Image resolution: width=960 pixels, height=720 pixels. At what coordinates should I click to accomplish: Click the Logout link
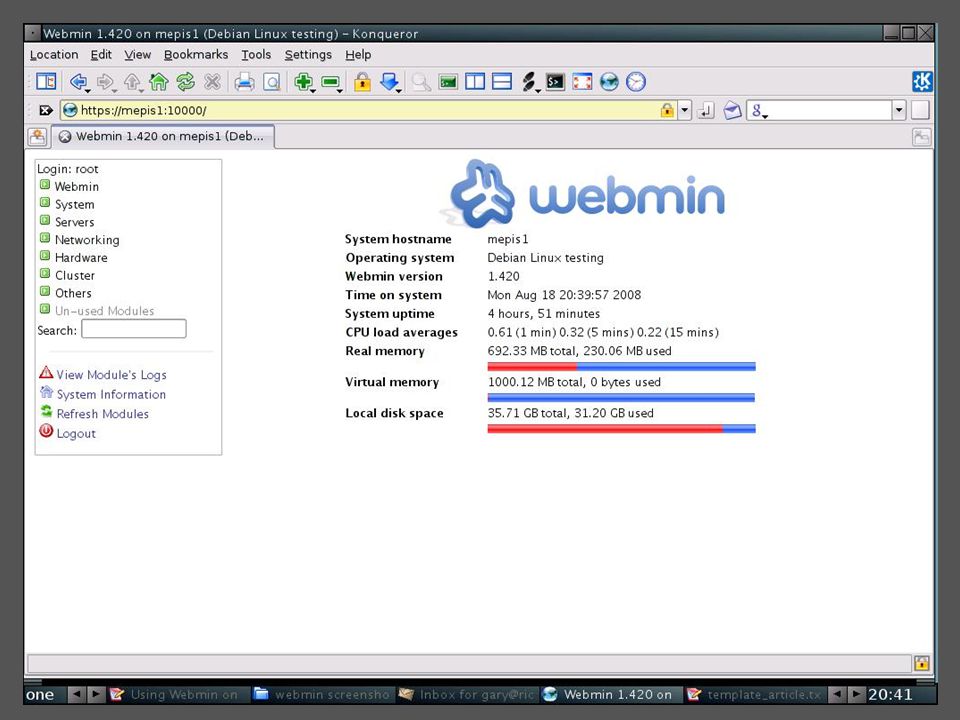pos(76,433)
